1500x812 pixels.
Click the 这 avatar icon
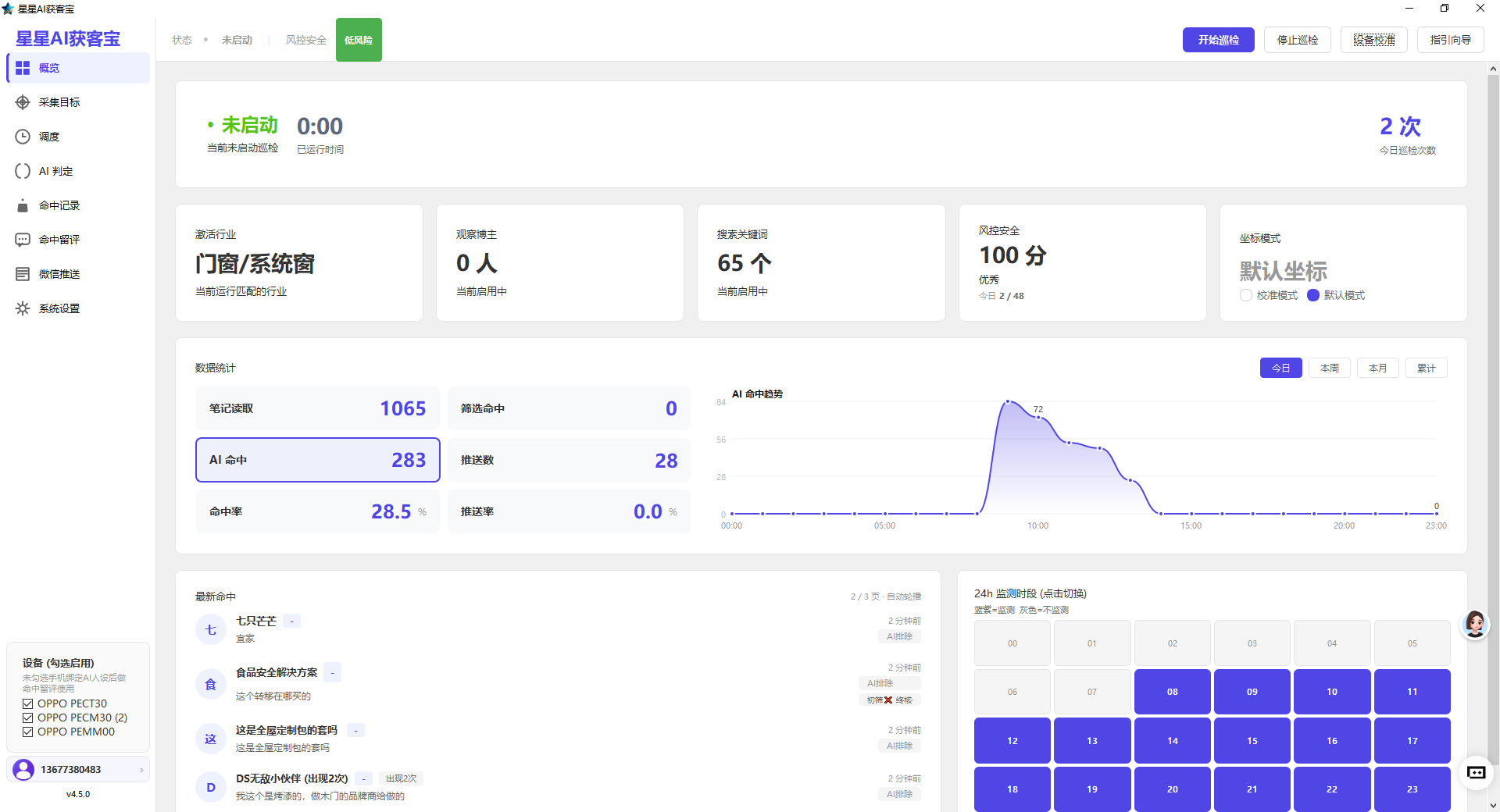pos(210,739)
